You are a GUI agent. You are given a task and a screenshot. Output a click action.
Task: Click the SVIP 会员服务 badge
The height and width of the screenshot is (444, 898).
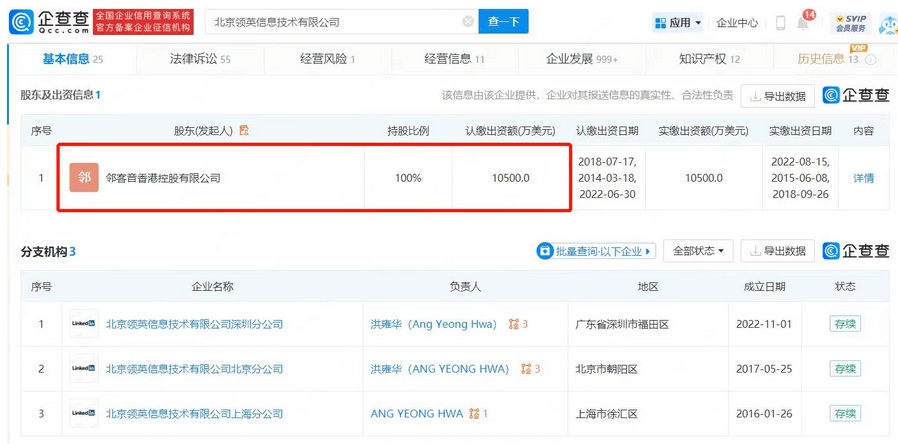pyautogui.click(x=850, y=23)
